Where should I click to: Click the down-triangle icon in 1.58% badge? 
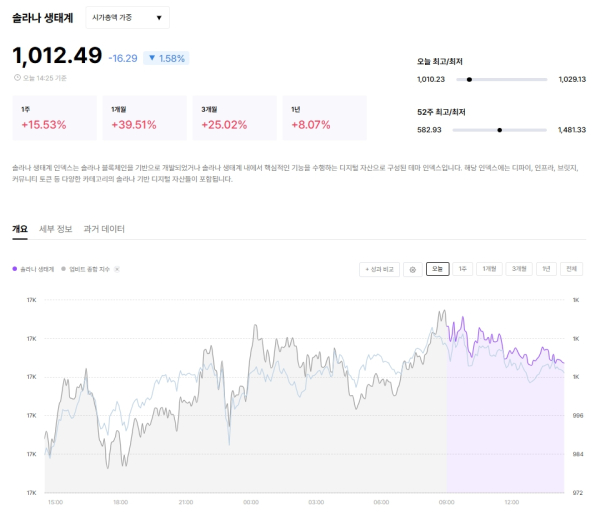coord(152,59)
